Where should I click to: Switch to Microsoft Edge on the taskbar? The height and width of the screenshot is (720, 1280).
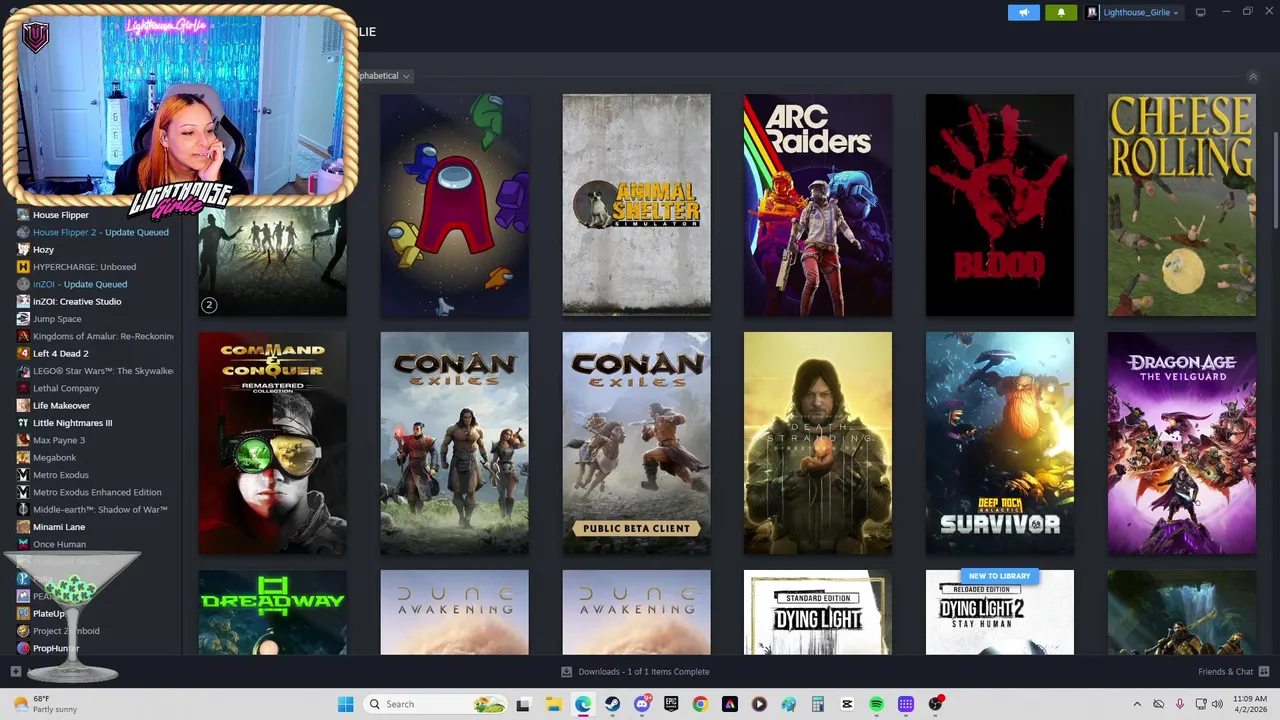(x=583, y=704)
